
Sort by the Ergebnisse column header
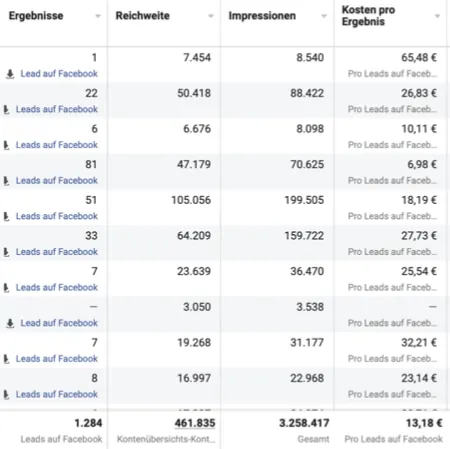click(36, 16)
